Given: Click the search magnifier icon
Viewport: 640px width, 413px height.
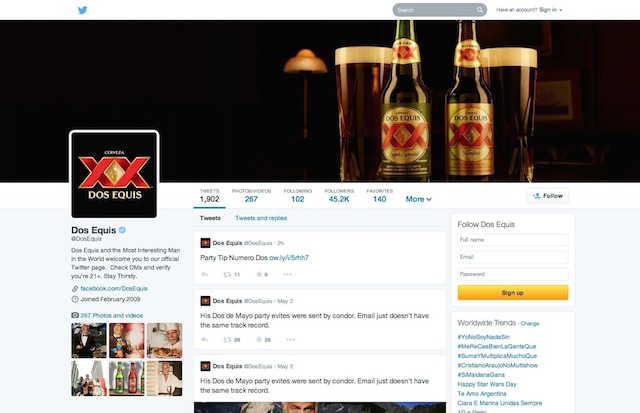Looking at the screenshot, I should [x=479, y=10].
